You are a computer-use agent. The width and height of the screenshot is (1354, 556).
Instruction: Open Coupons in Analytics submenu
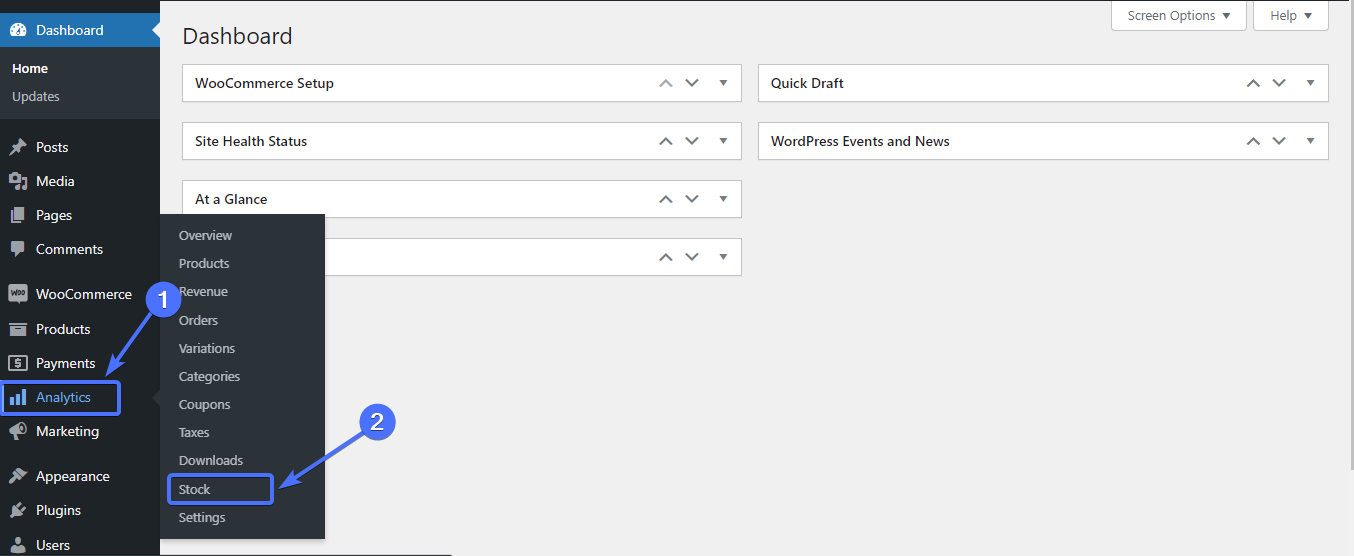click(x=204, y=405)
